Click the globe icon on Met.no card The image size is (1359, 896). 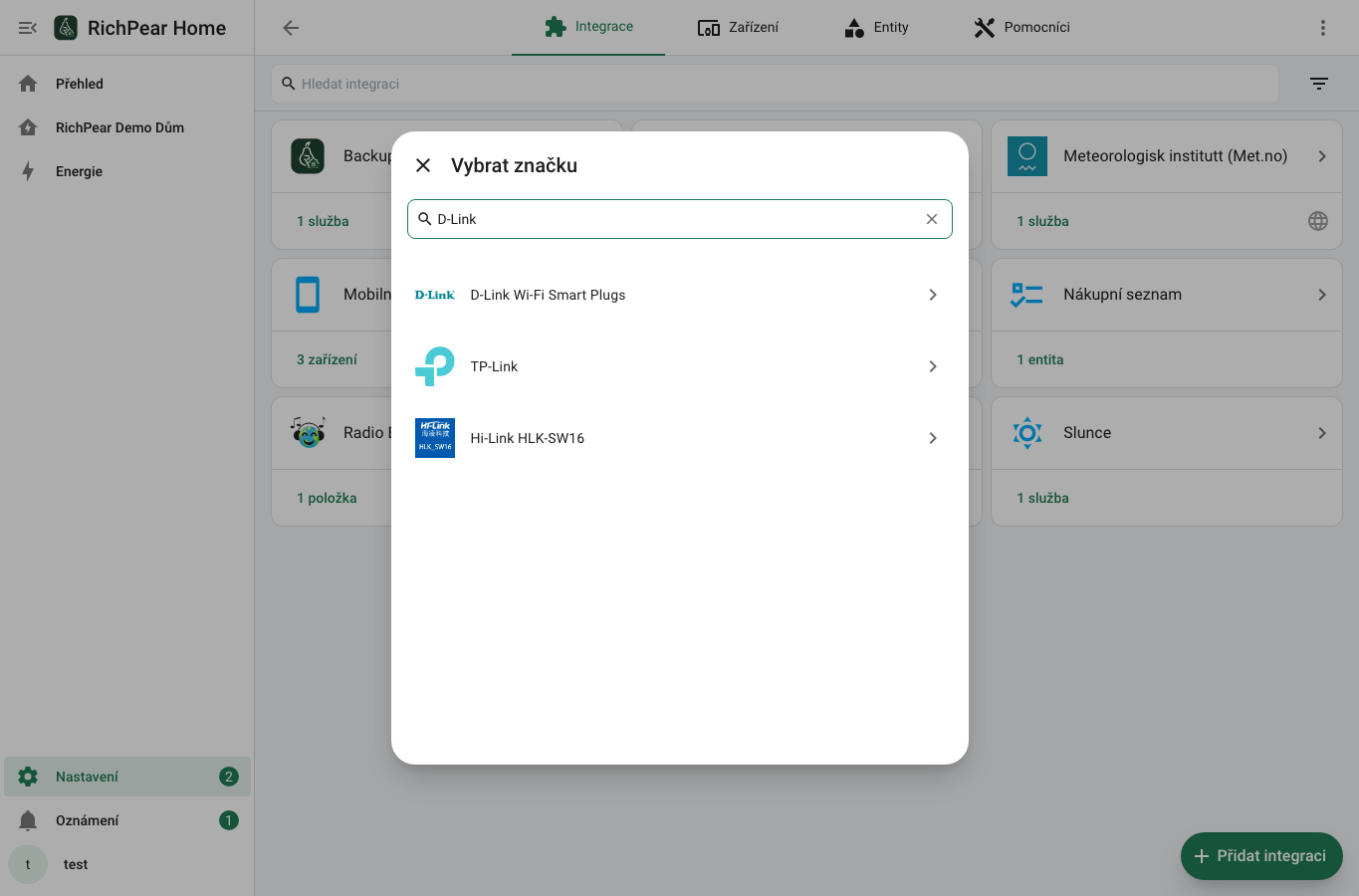coord(1318,221)
